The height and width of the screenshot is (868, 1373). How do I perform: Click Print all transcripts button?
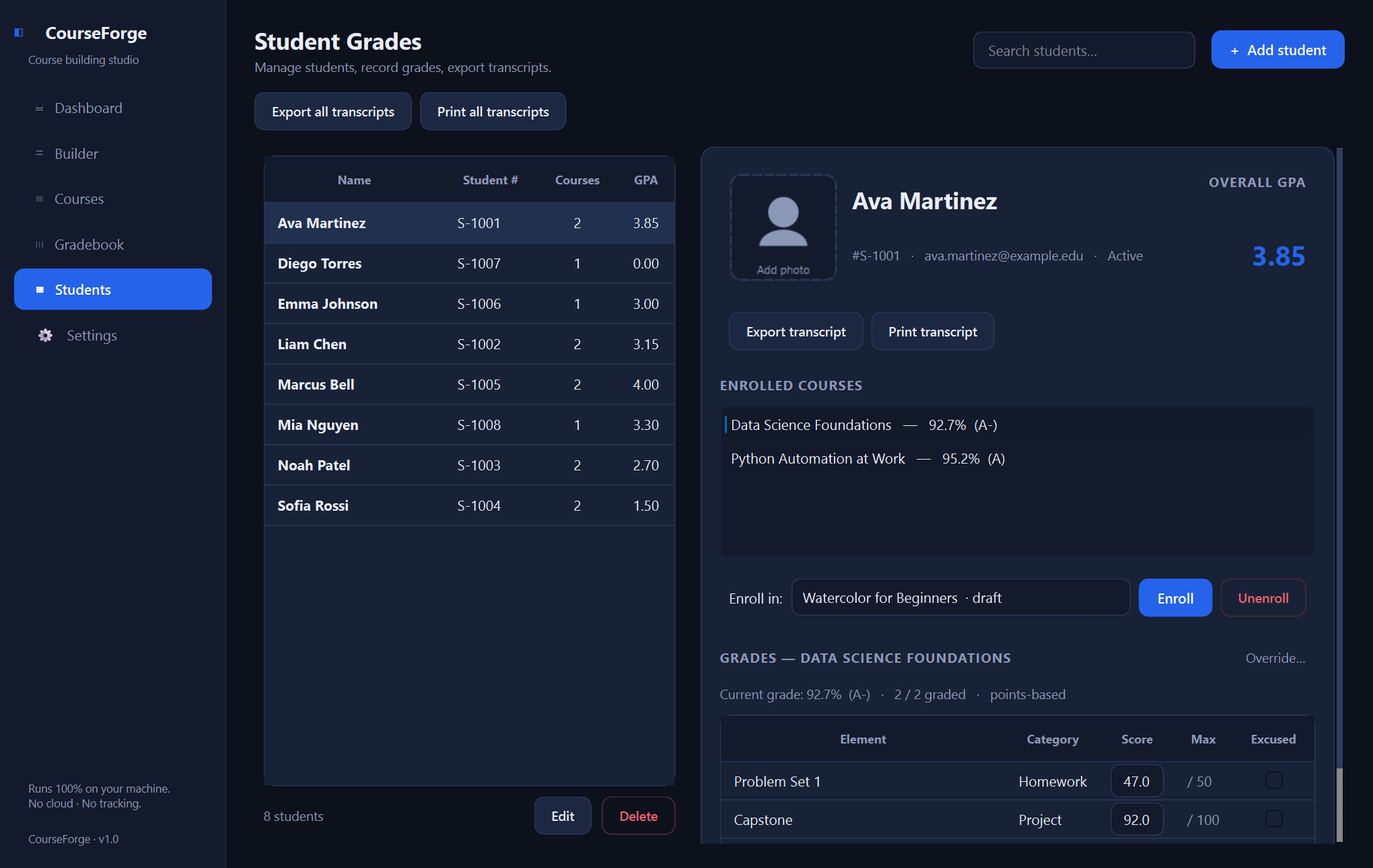click(x=493, y=112)
